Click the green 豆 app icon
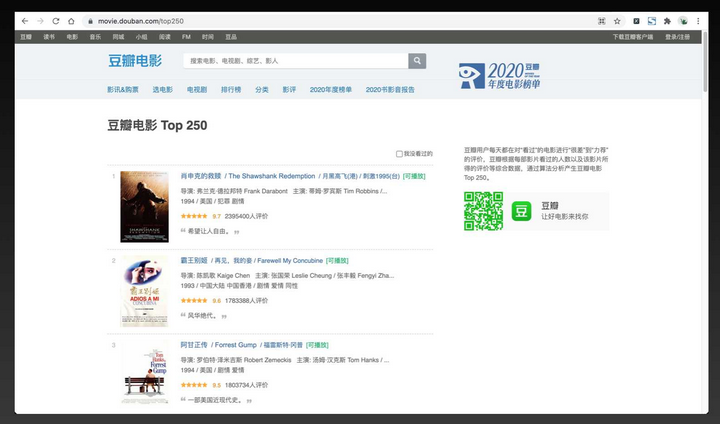Screen dimensions: 720x424 coord(521,211)
